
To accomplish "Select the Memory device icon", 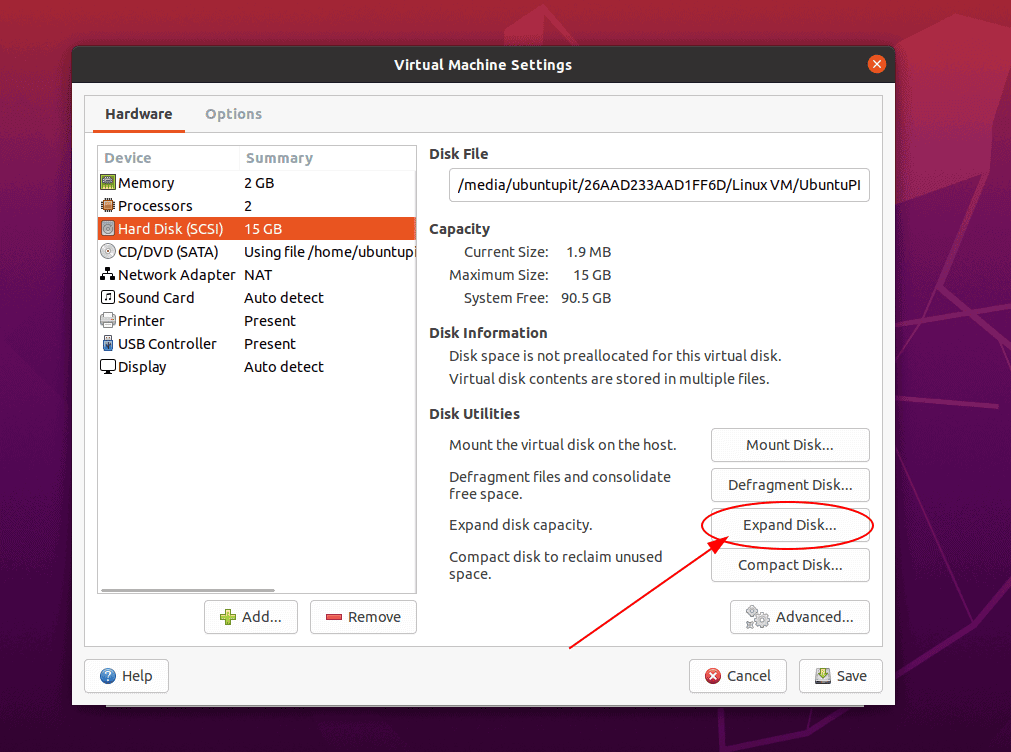I will tap(107, 182).
